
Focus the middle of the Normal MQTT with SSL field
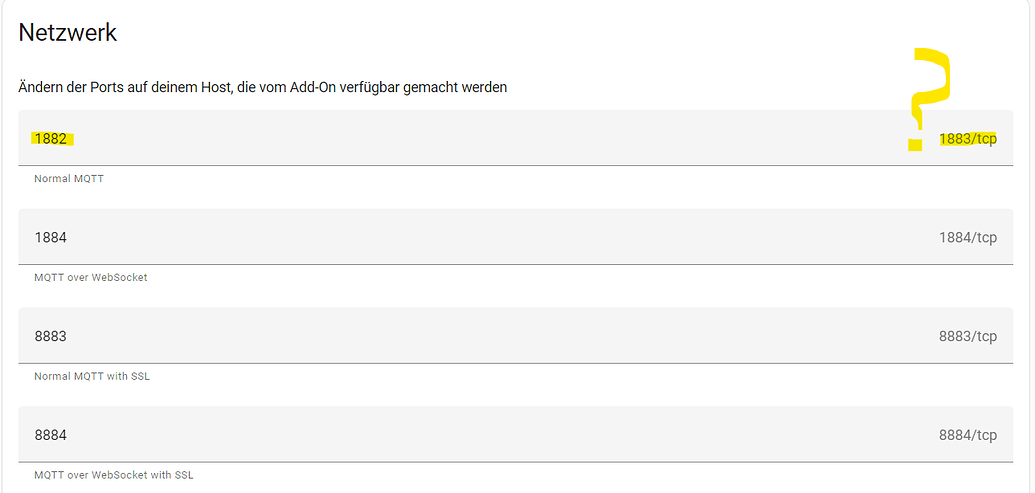coord(515,336)
